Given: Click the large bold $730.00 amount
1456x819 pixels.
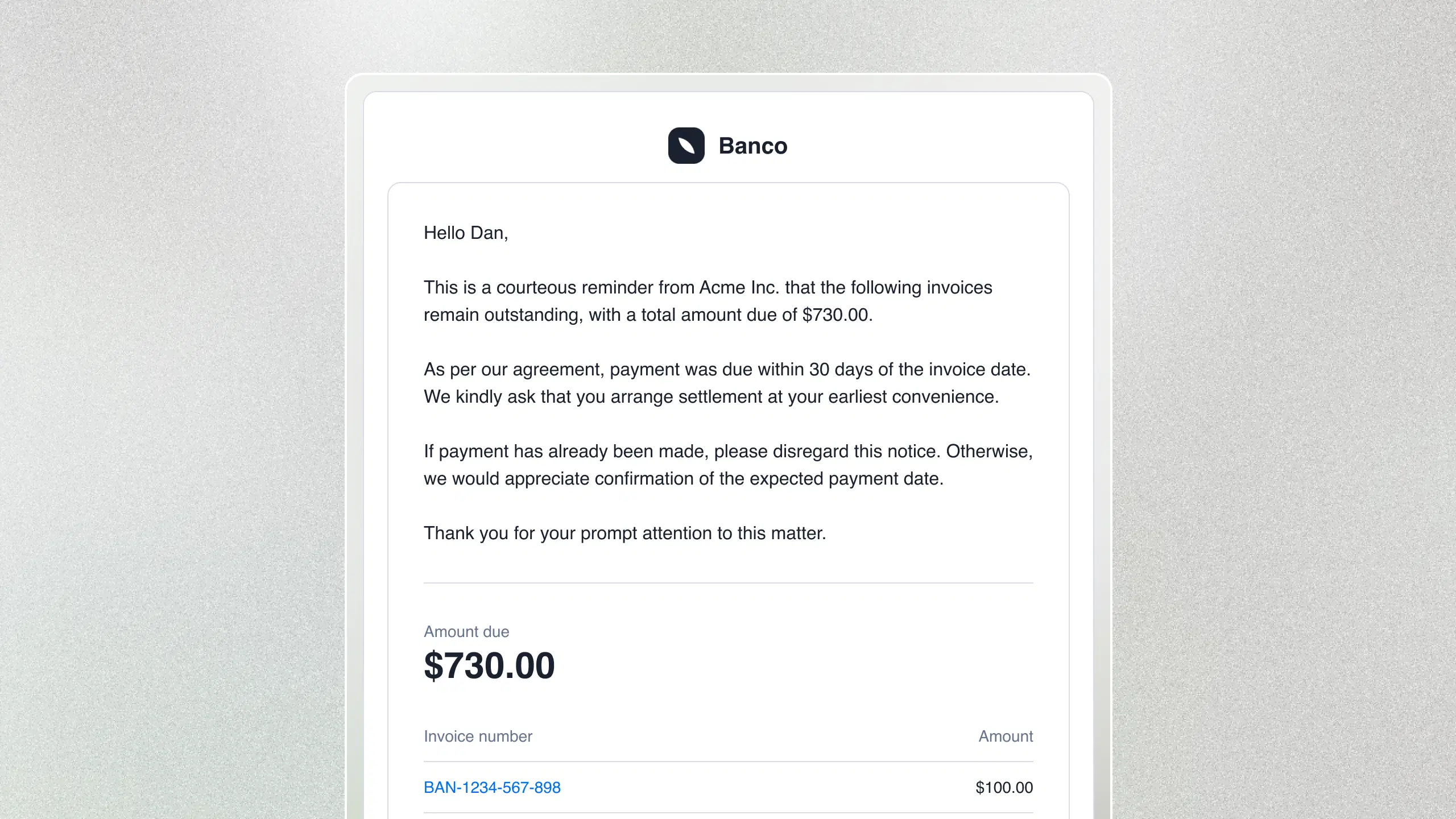Looking at the screenshot, I should (489, 665).
